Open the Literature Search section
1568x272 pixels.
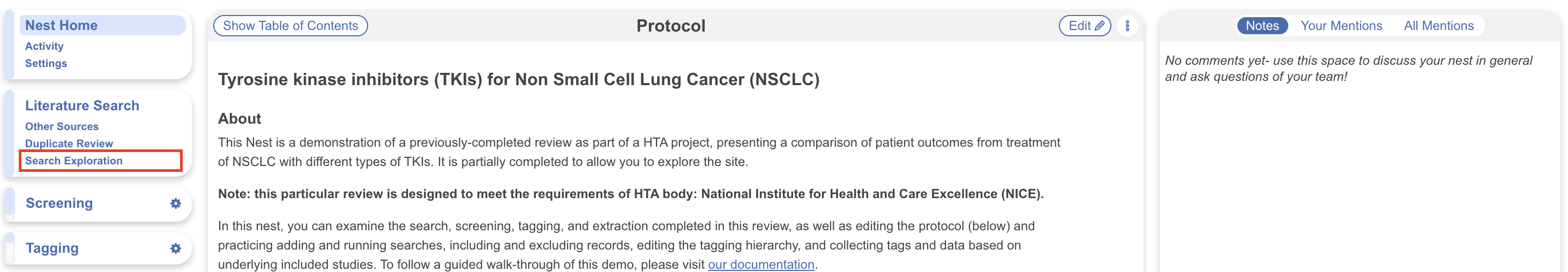(82, 105)
